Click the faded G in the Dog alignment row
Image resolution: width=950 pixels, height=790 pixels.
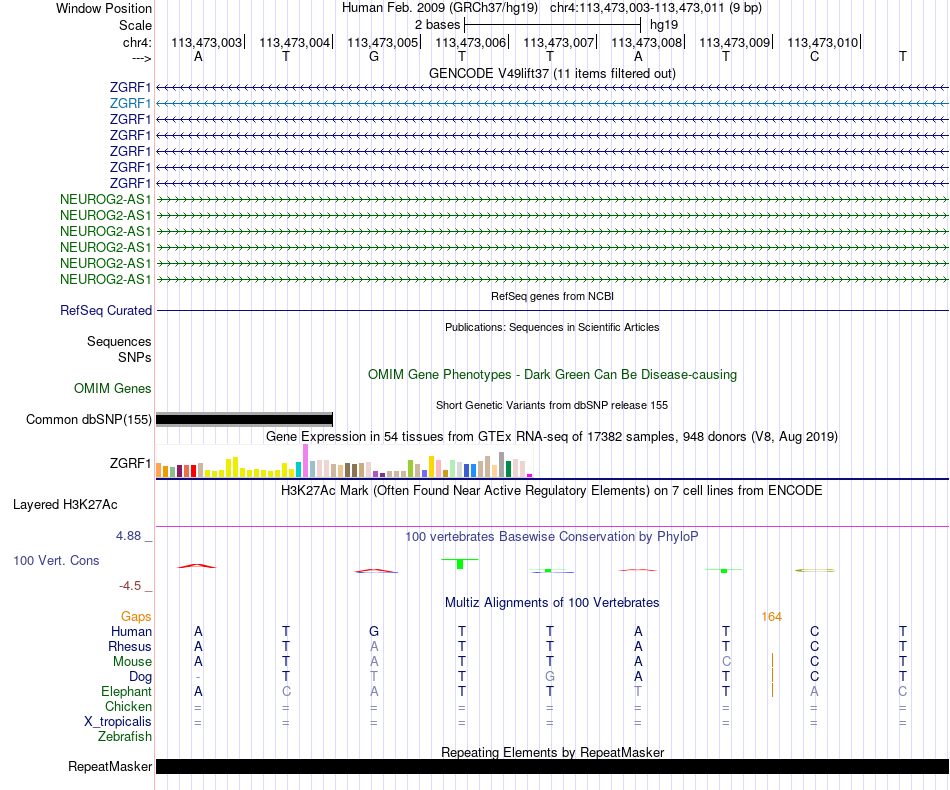coord(550,677)
